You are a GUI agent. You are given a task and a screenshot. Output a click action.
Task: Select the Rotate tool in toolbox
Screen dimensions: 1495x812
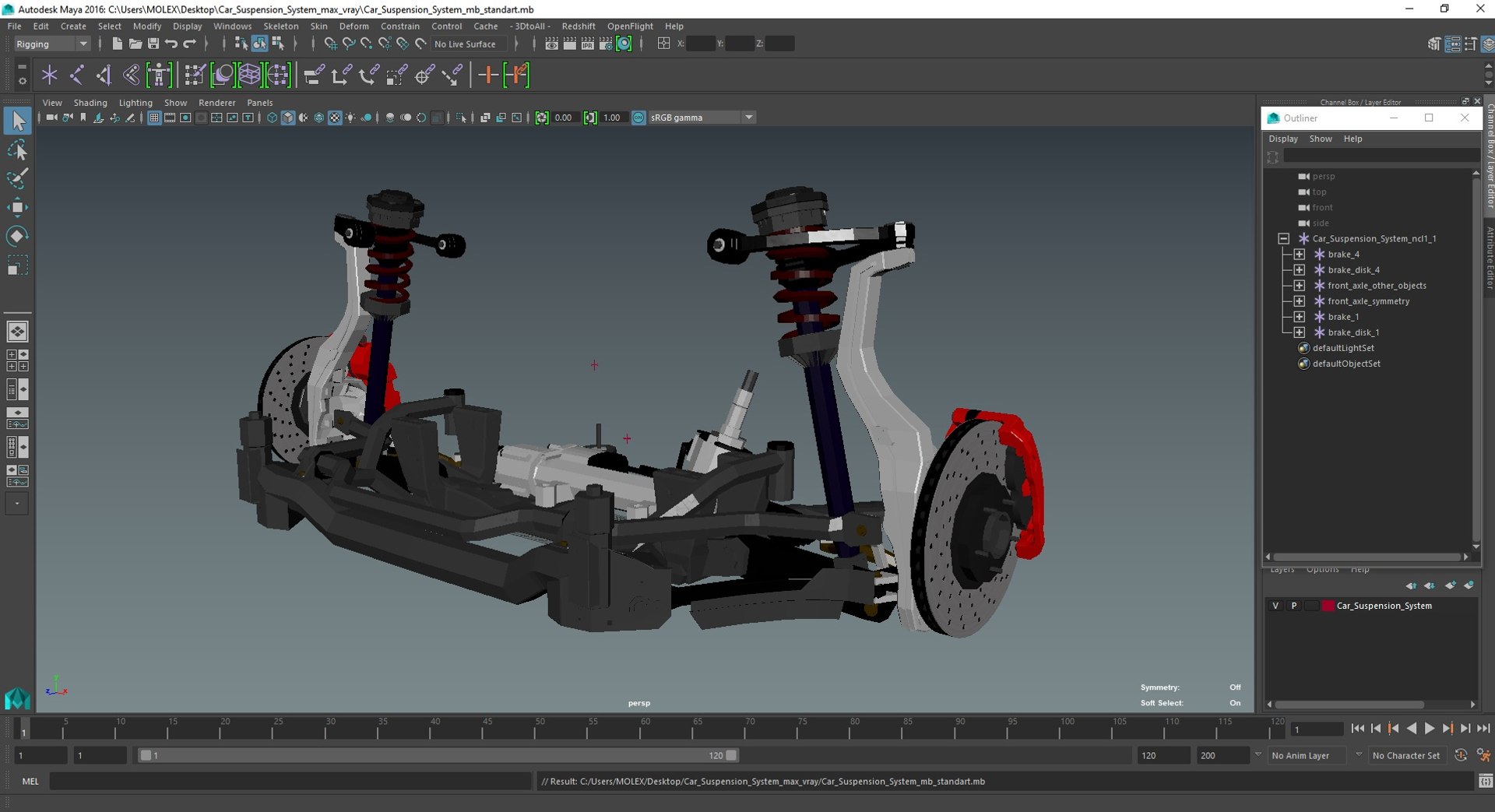(x=17, y=236)
